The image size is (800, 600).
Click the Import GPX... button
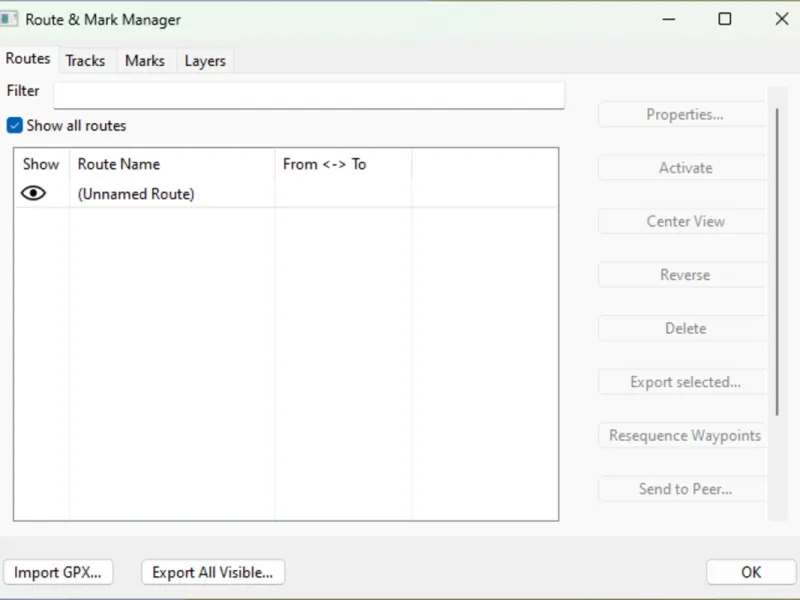click(x=58, y=572)
